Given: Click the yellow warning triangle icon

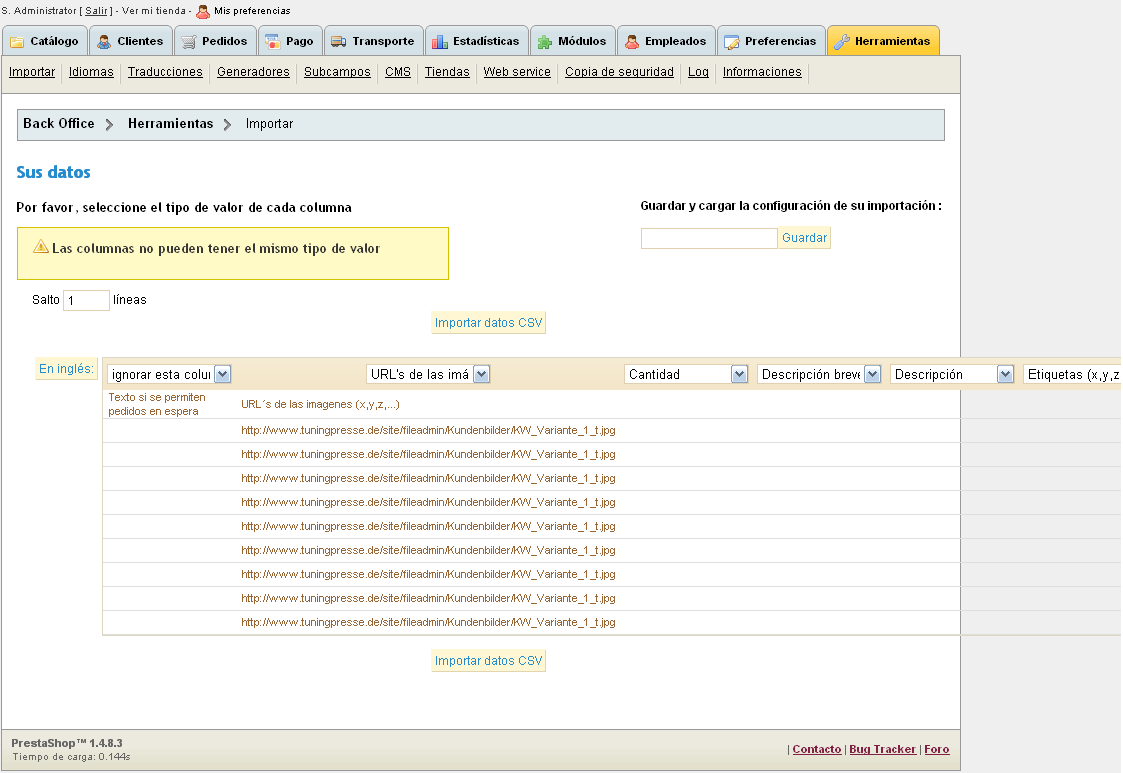Looking at the screenshot, I should (41, 246).
